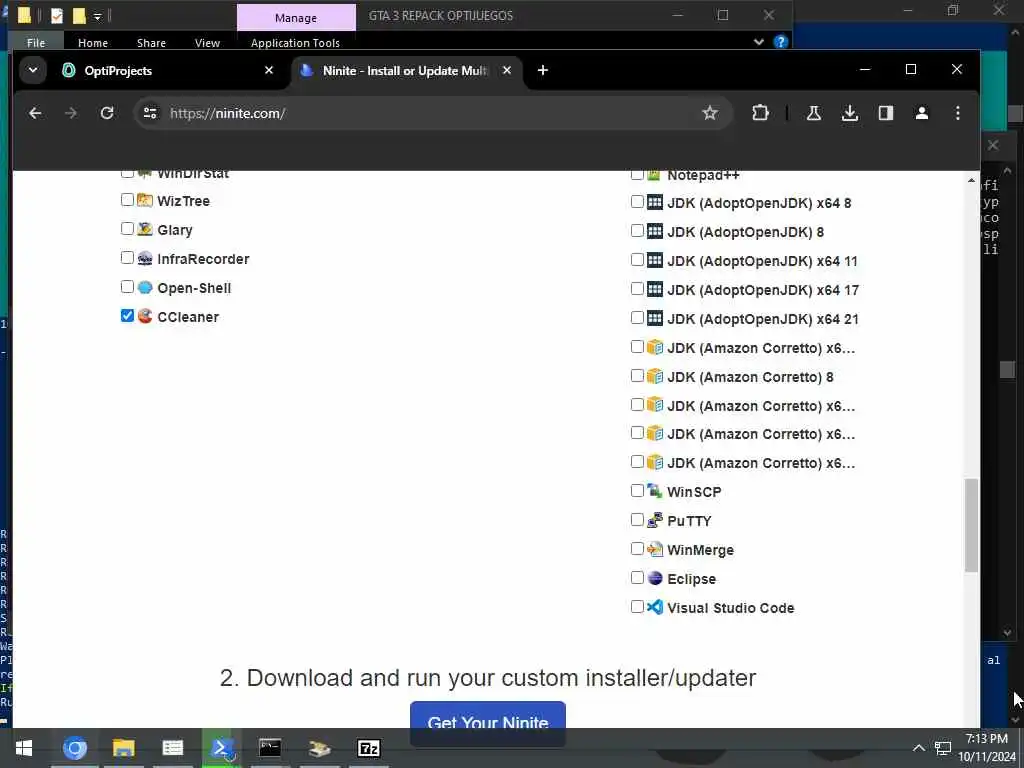This screenshot has width=1024, height=768.
Task: Open the Windows Start menu
Action: tap(24, 748)
